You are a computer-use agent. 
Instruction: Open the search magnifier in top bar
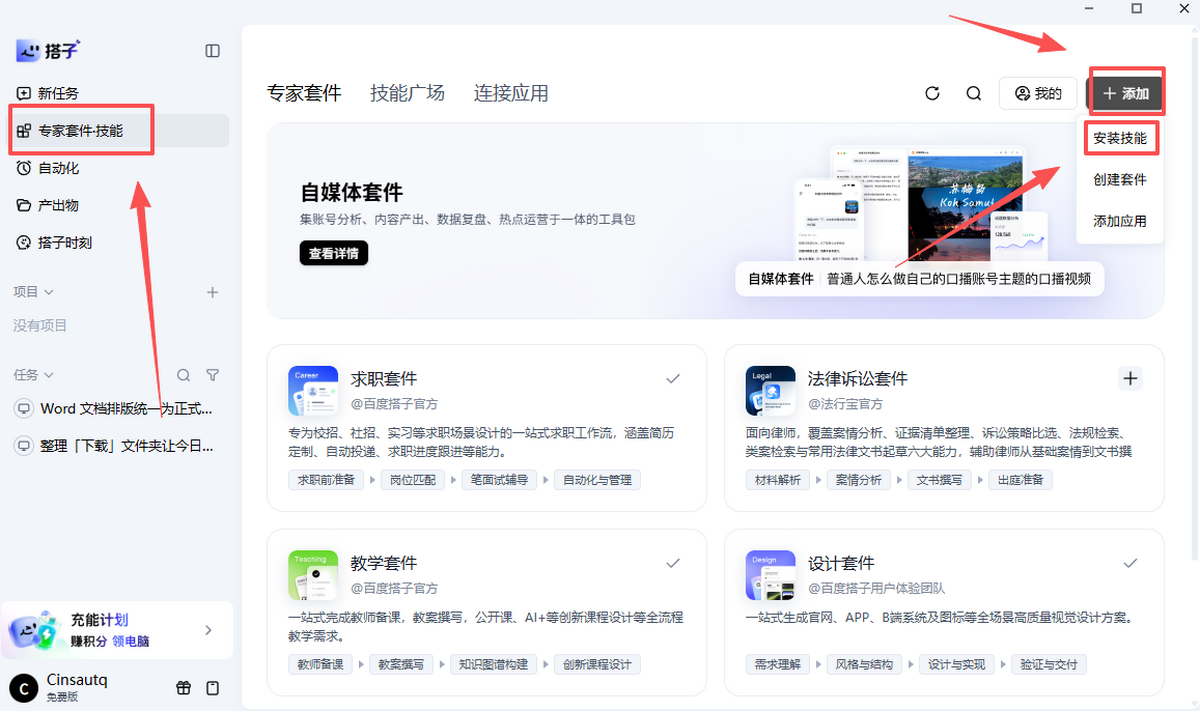point(974,93)
